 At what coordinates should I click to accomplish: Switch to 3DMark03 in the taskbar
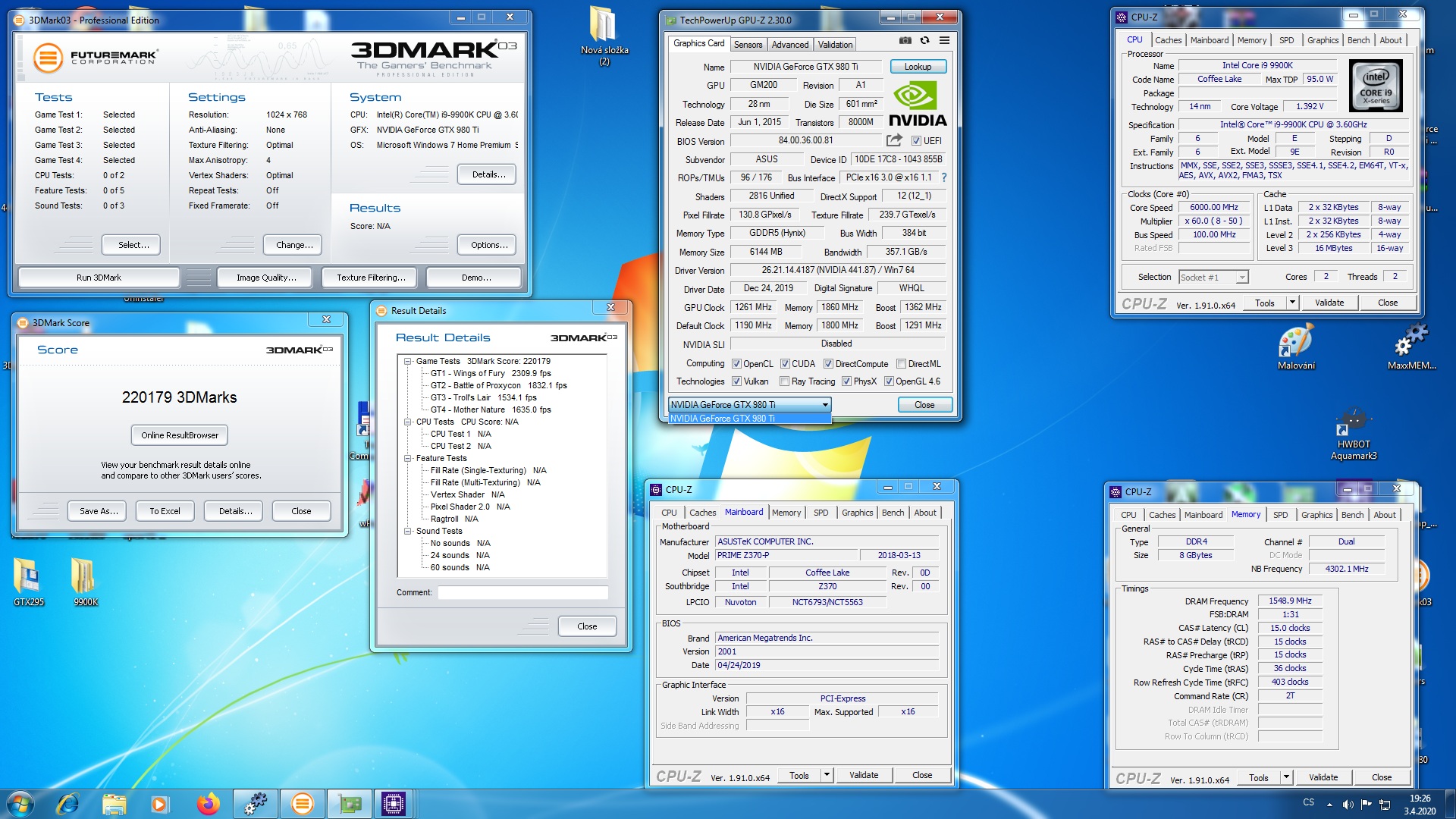(x=302, y=804)
